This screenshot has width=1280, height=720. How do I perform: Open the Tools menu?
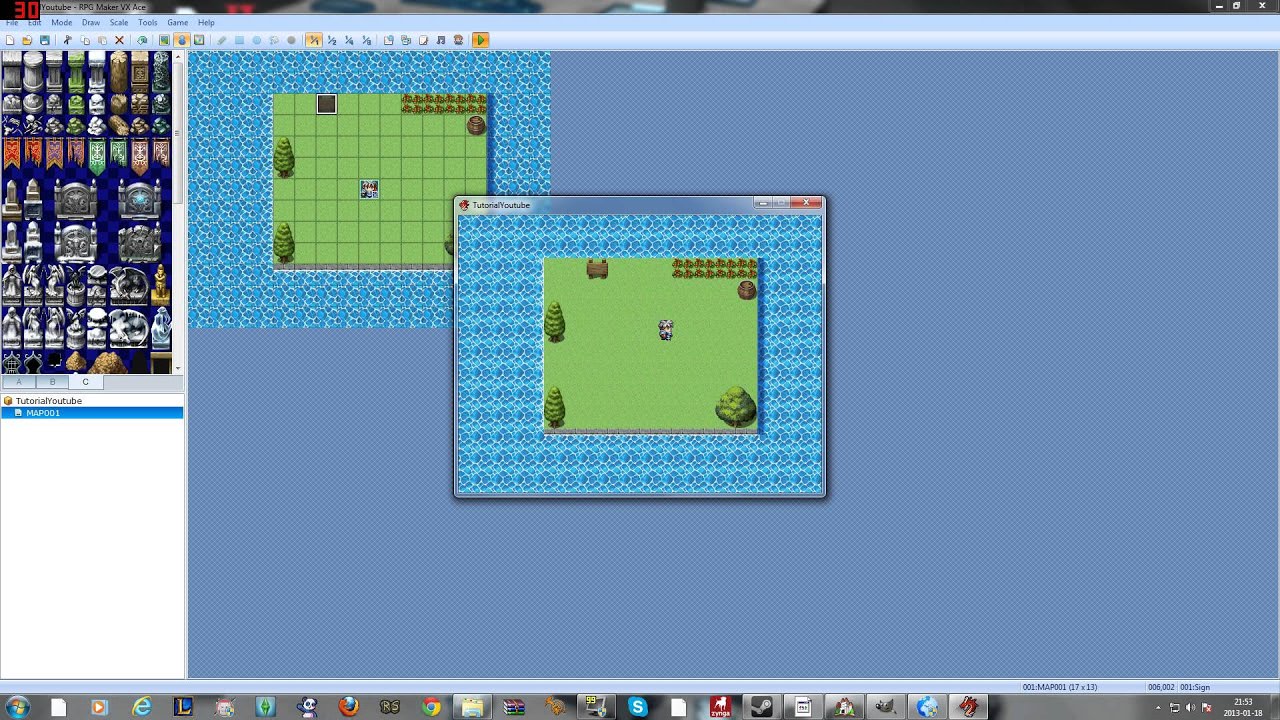[148, 22]
